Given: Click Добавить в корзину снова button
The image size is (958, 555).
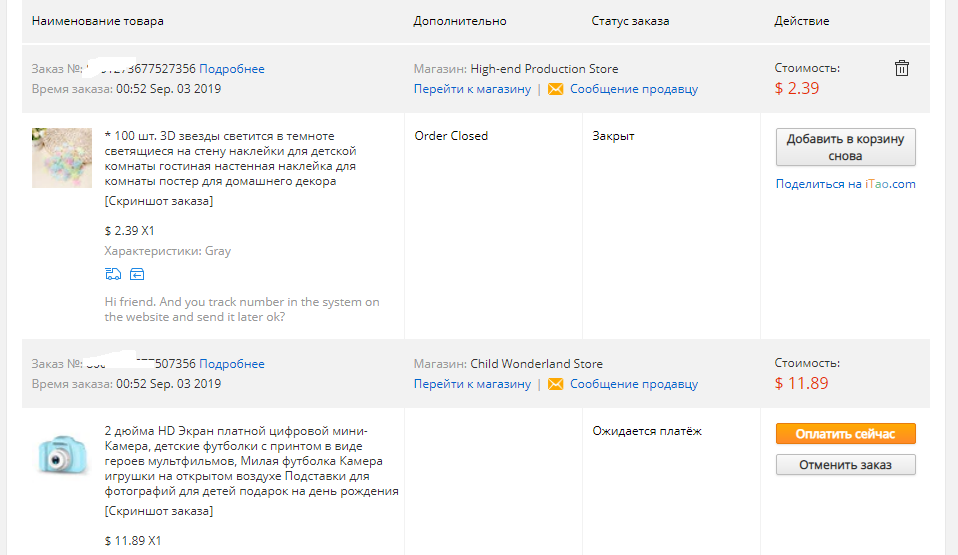Looking at the screenshot, I should pyautogui.click(x=846, y=147).
